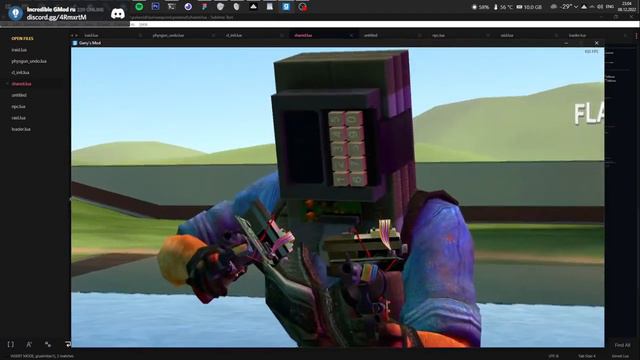Image resolution: width=640 pixels, height=360 pixels.
Task: Click the shield taskbar icon
Action: click(x=220, y=7)
